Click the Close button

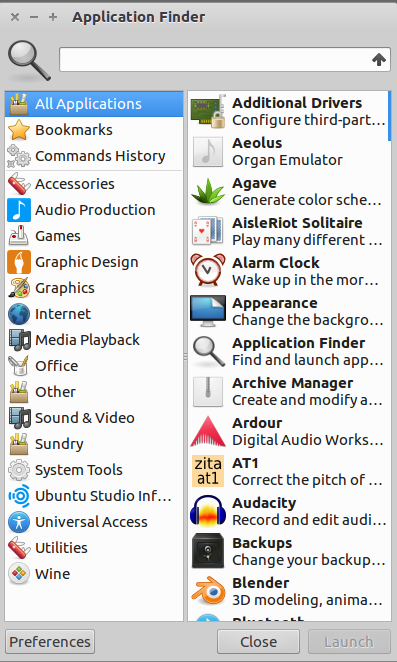click(x=258, y=642)
